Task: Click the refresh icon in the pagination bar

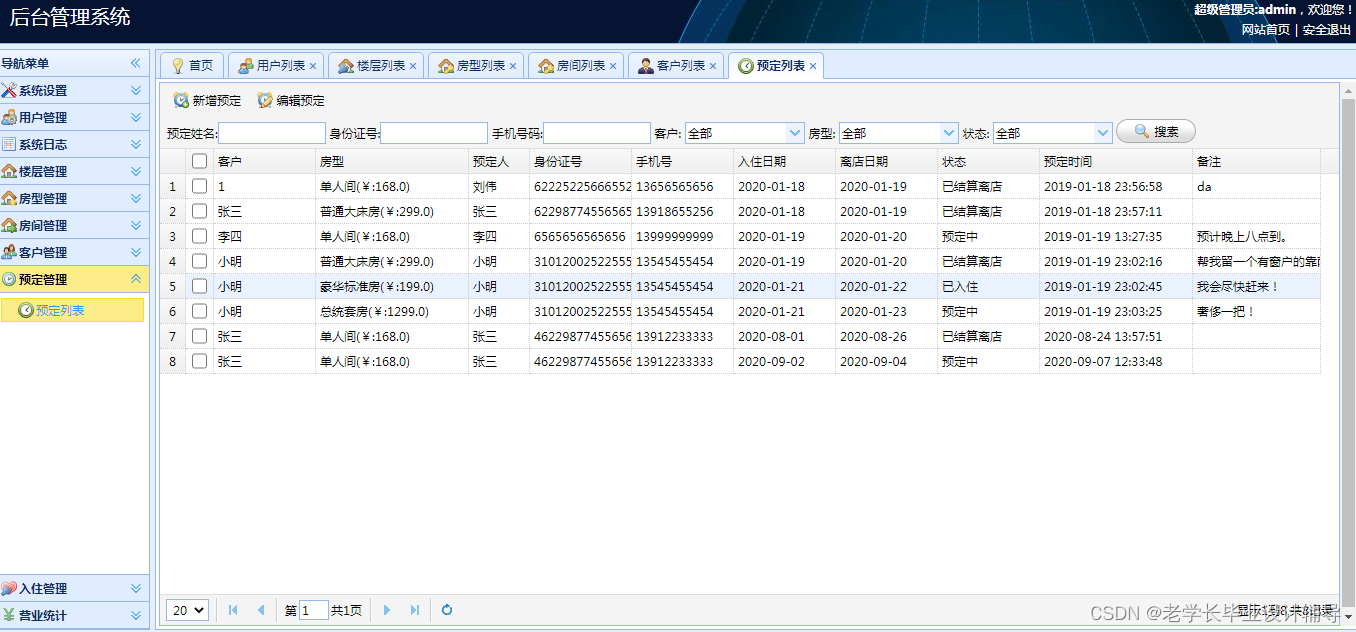Action: (x=446, y=609)
